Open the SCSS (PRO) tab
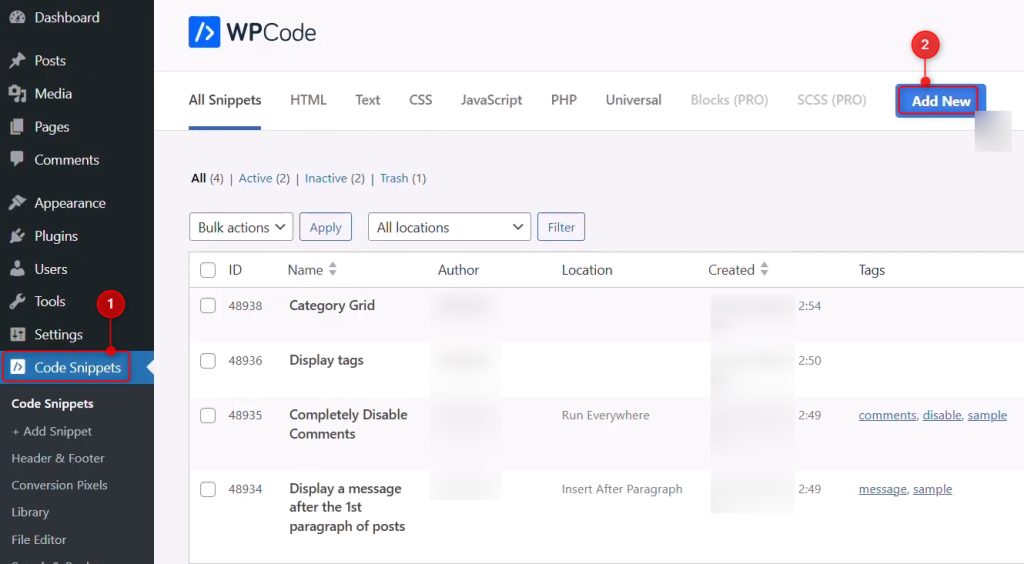 (x=831, y=100)
